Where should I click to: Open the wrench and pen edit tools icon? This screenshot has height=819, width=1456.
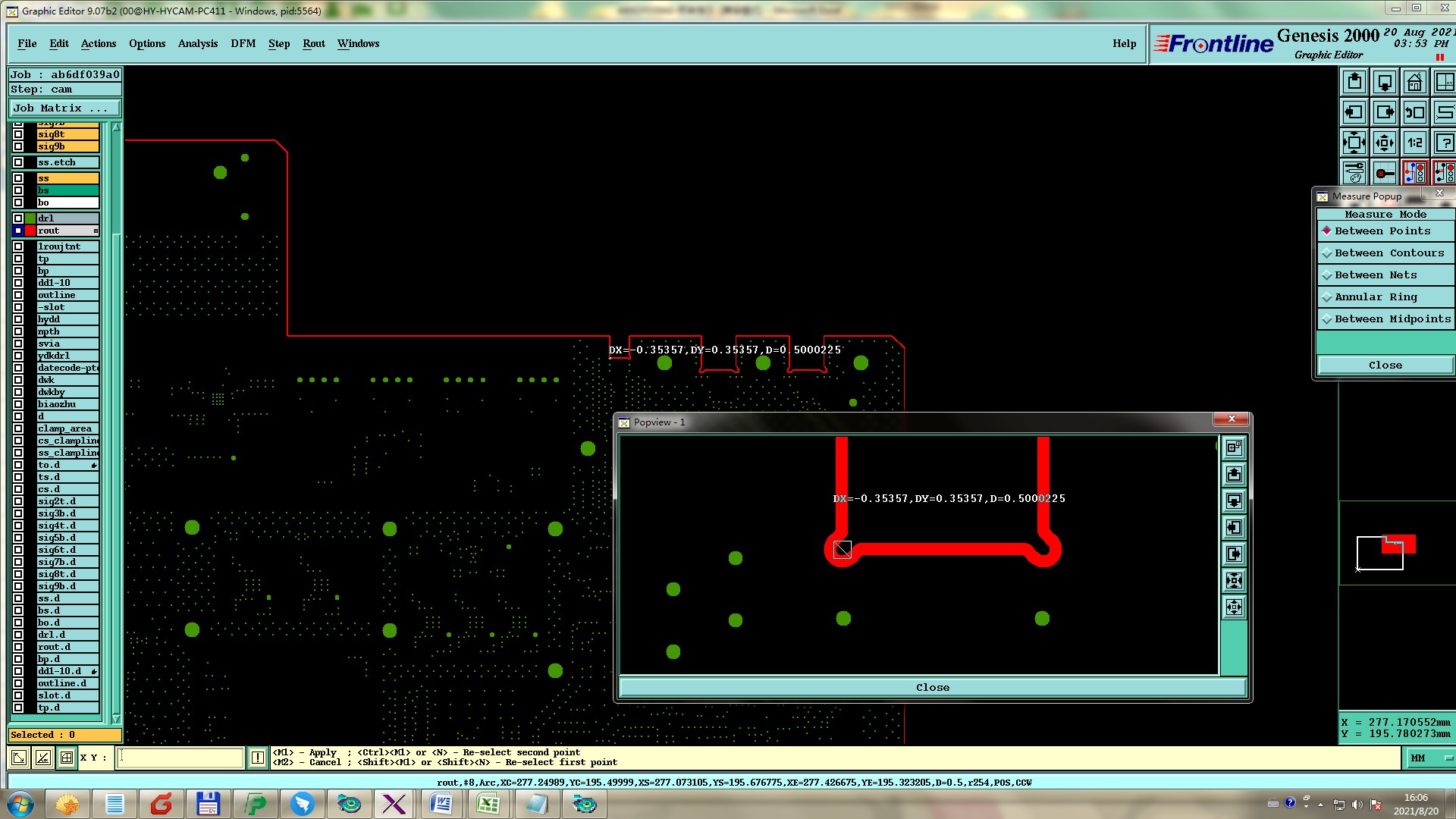pos(1354,173)
